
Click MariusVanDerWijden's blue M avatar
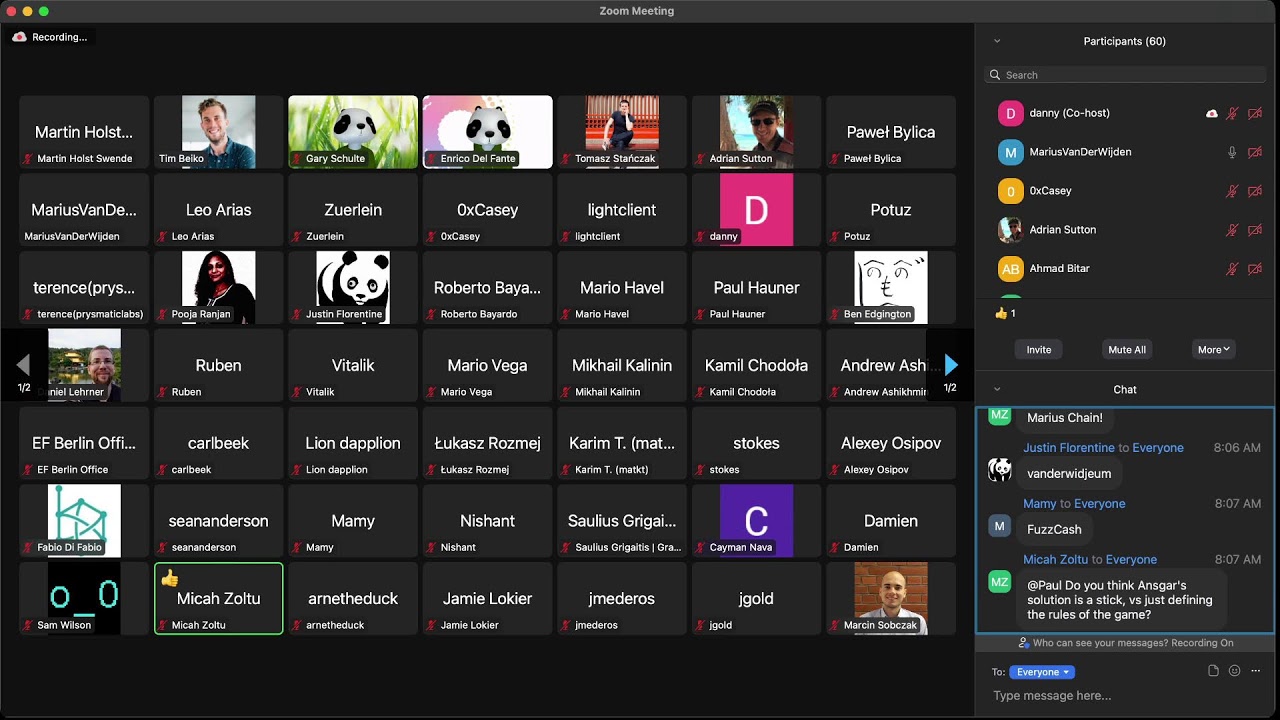pos(1010,152)
